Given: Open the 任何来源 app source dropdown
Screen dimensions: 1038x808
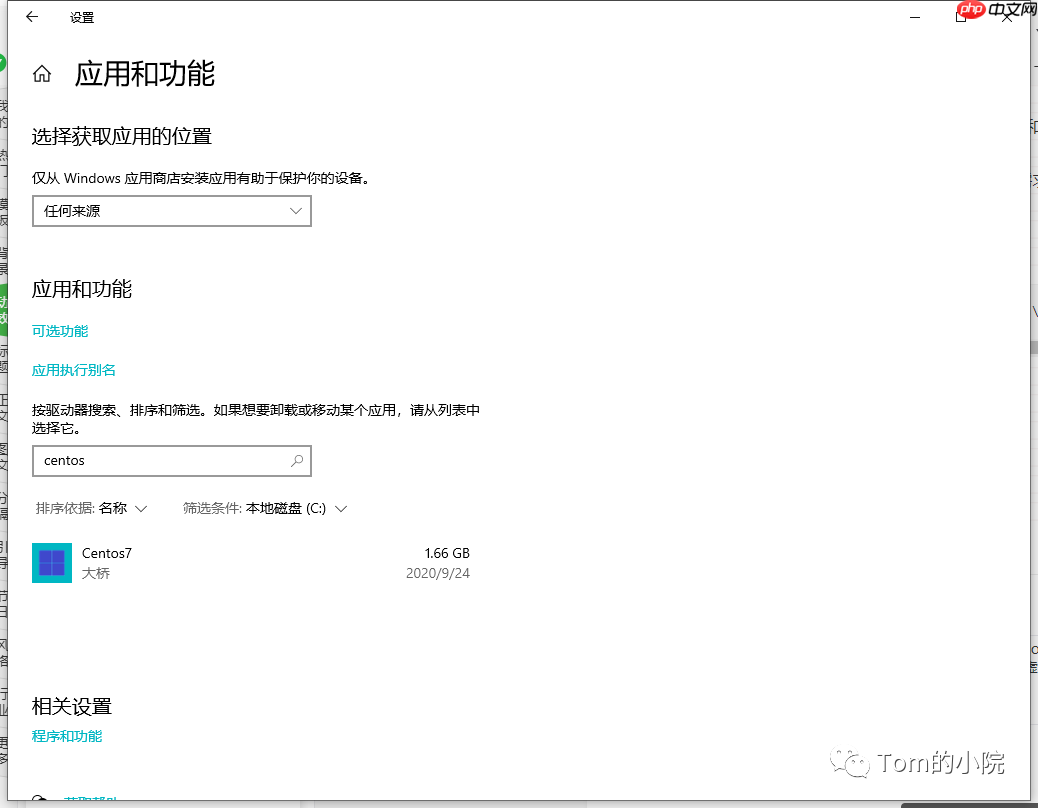Looking at the screenshot, I should [171, 211].
